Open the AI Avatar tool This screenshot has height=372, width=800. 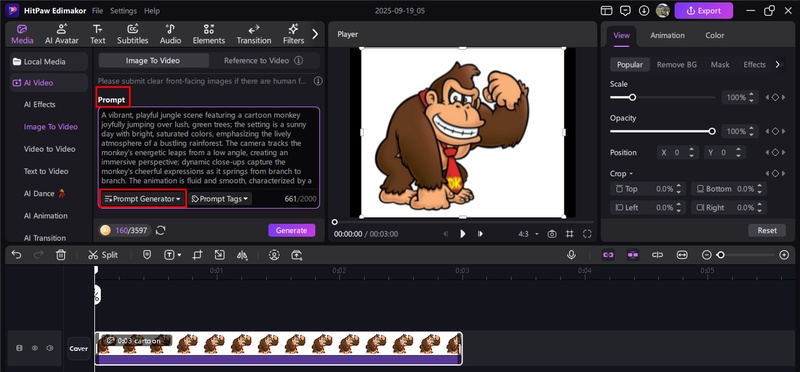tap(62, 34)
